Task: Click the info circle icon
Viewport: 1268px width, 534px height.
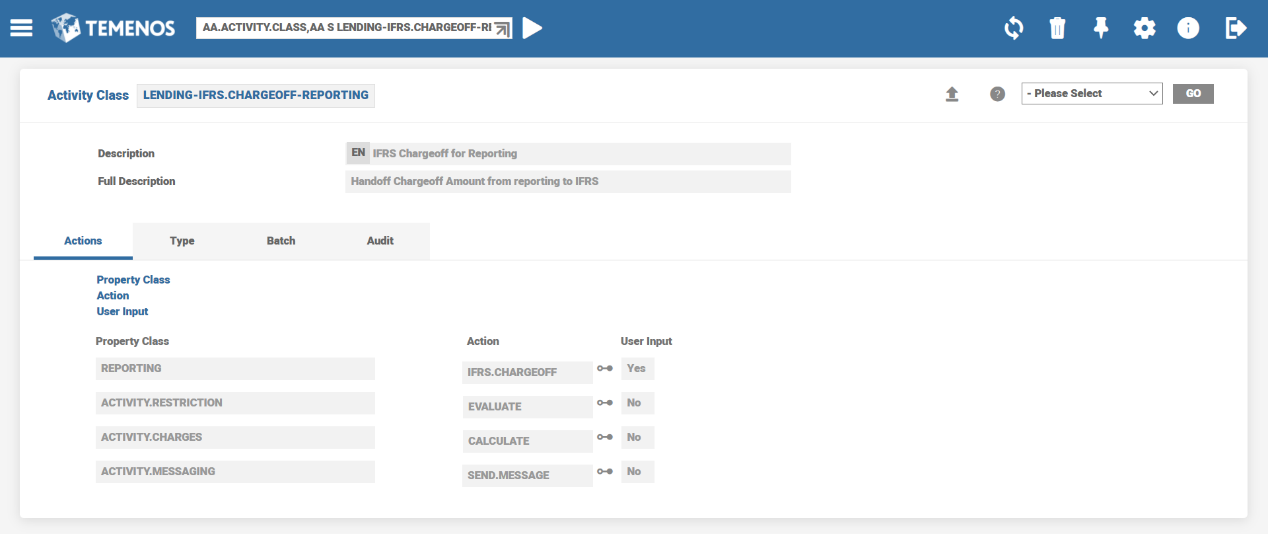Action: tap(1188, 28)
